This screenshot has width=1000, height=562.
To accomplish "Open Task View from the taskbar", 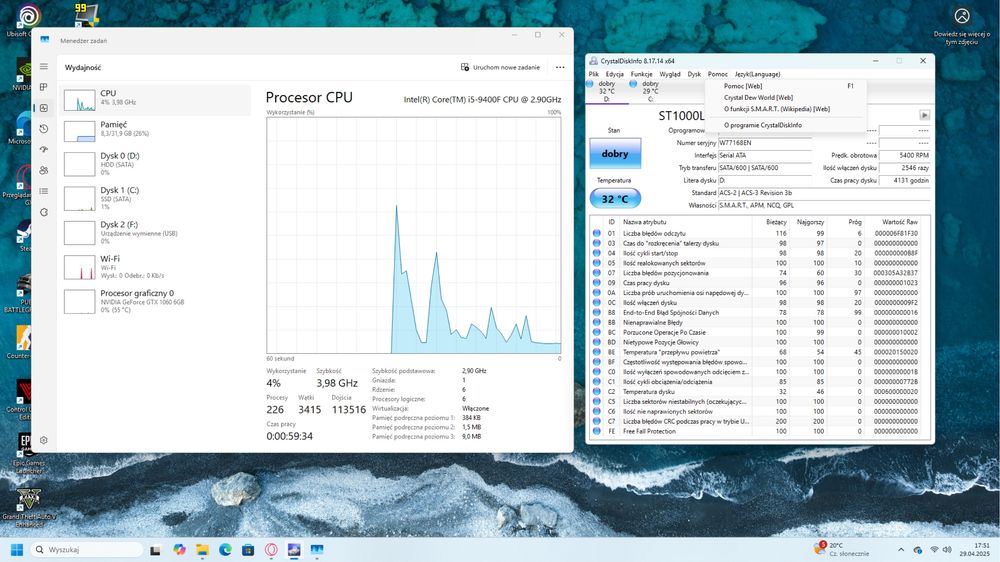I will [155, 550].
